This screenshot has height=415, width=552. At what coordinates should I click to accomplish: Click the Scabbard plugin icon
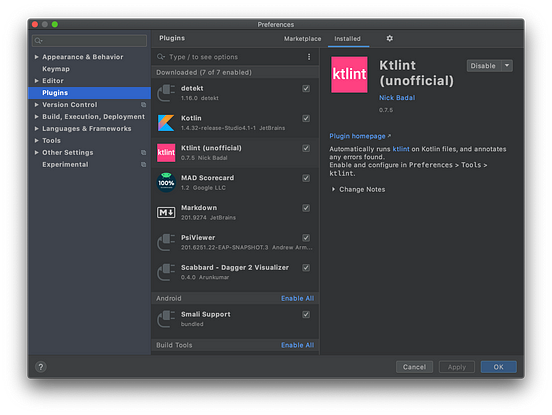coord(166,272)
